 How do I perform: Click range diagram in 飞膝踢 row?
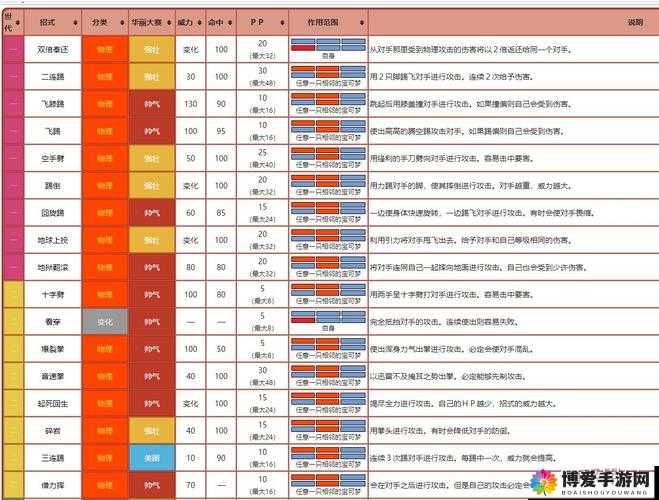[x=328, y=100]
